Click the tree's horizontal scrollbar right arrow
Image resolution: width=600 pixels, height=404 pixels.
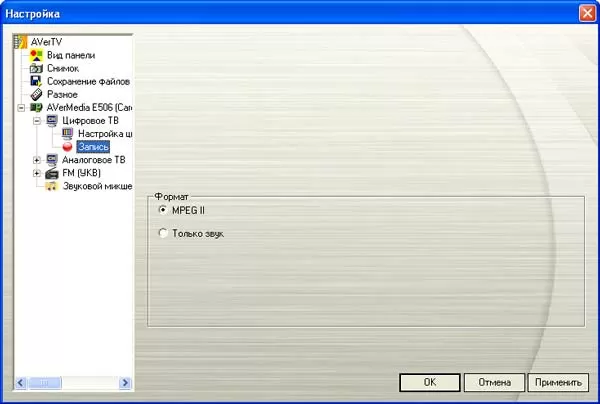(126, 382)
